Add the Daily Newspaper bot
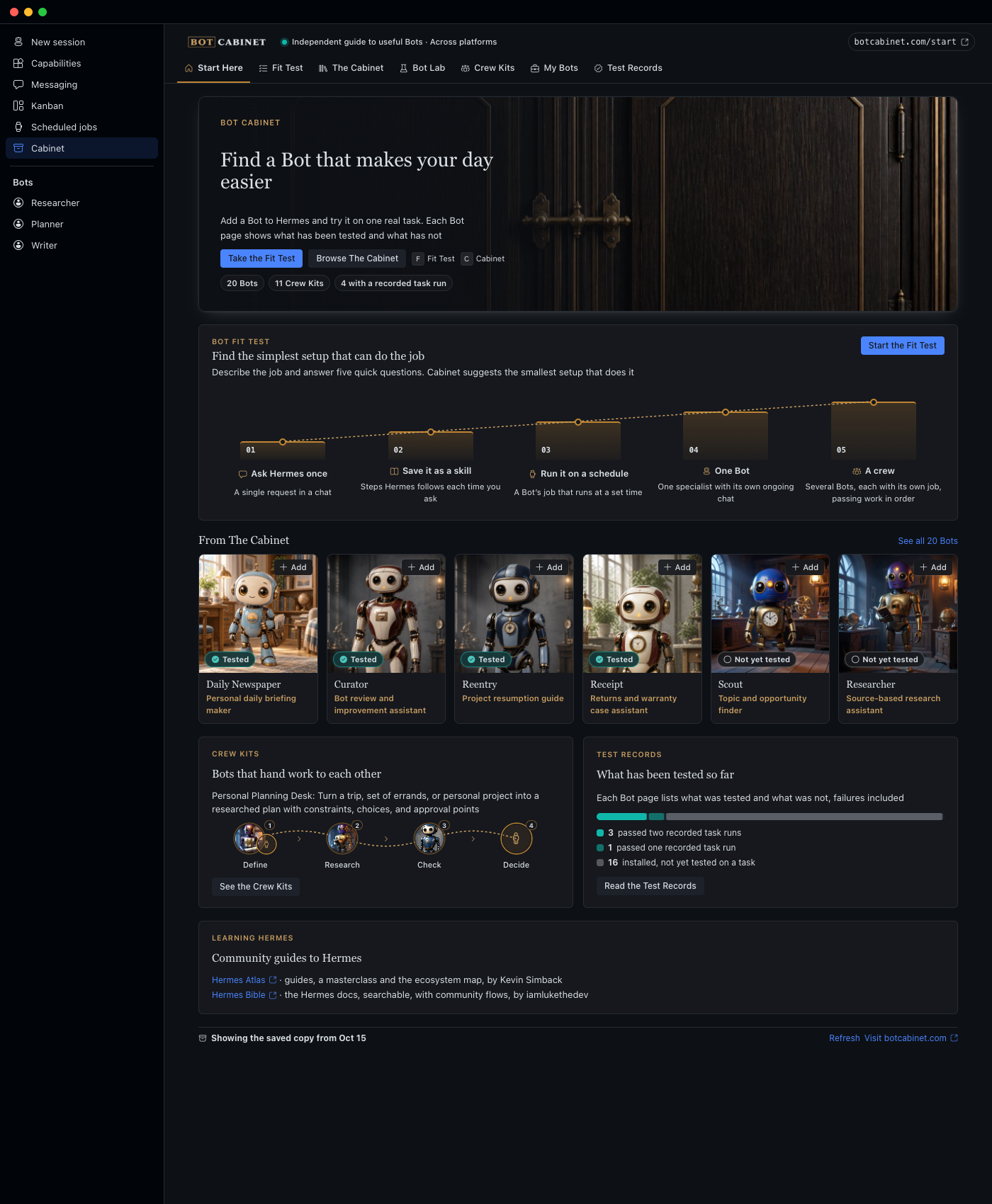This screenshot has height=1204, width=992. (293, 567)
